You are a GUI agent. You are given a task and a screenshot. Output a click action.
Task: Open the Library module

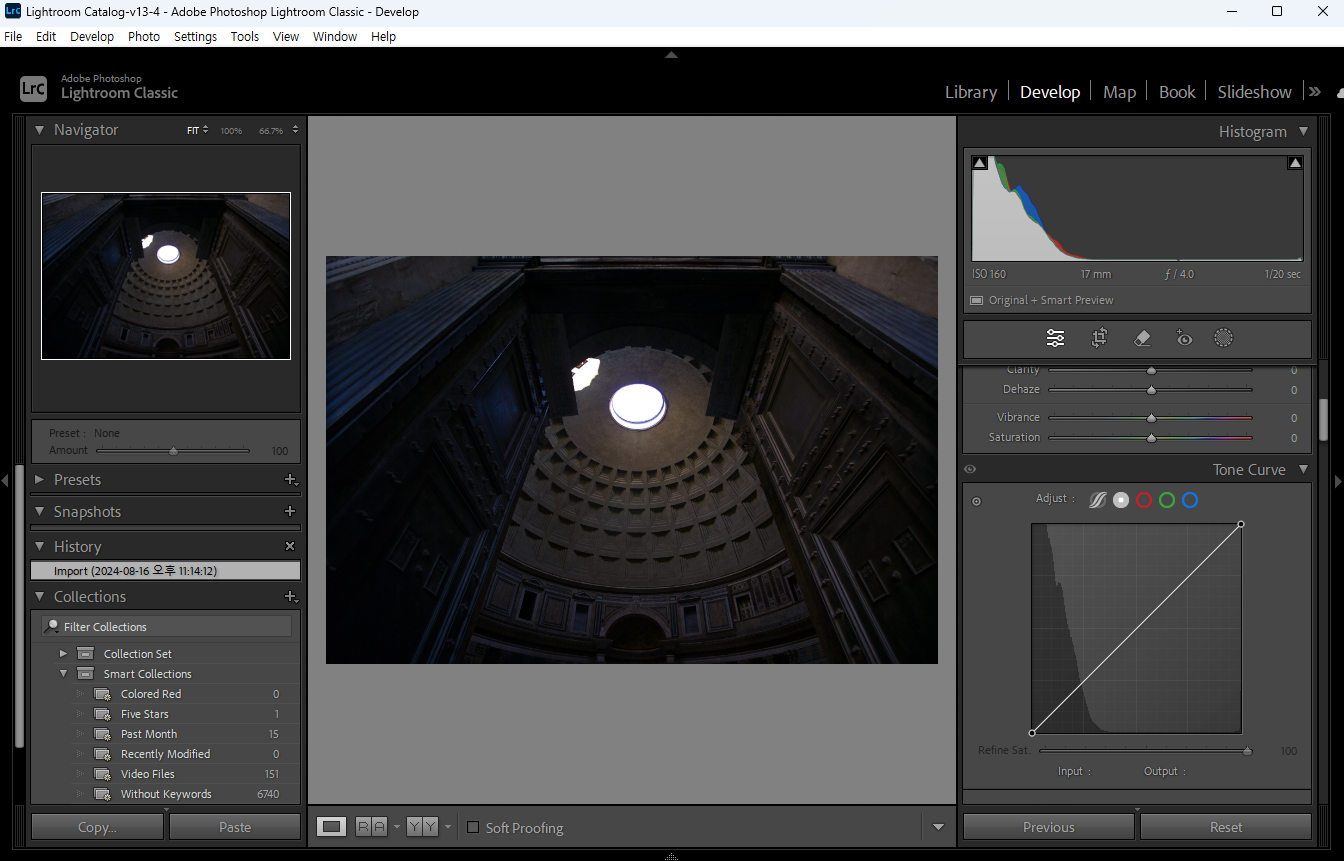[x=971, y=92]
